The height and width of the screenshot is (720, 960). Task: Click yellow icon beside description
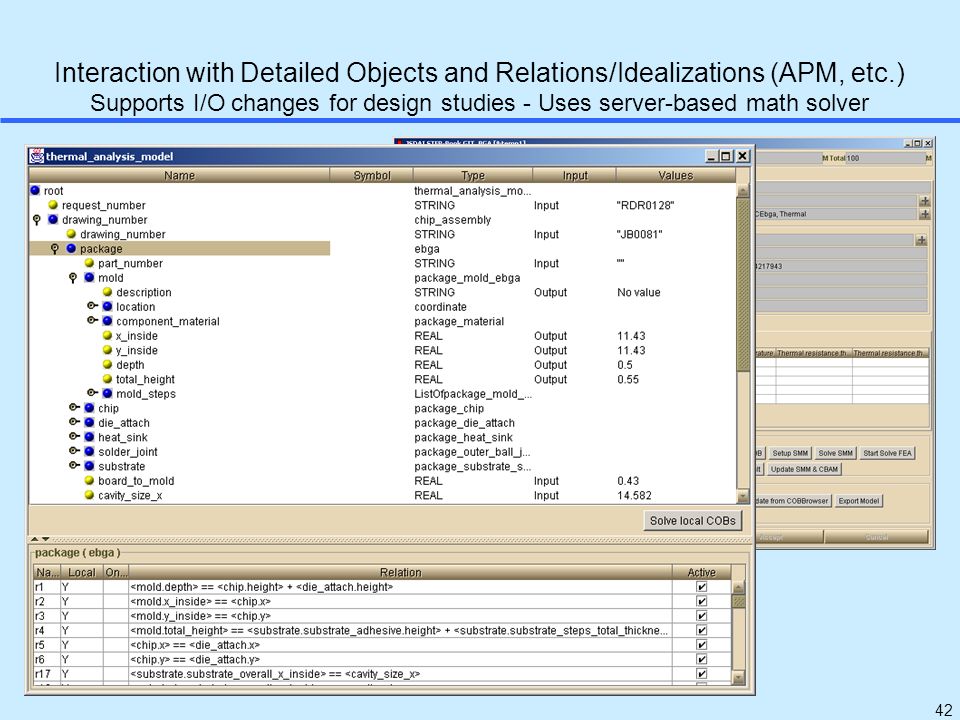(108, 292)
